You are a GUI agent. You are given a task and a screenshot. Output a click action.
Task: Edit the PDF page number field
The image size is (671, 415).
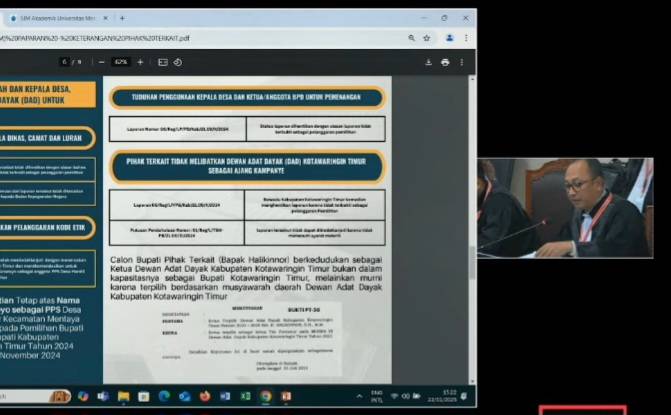point(64,62)
